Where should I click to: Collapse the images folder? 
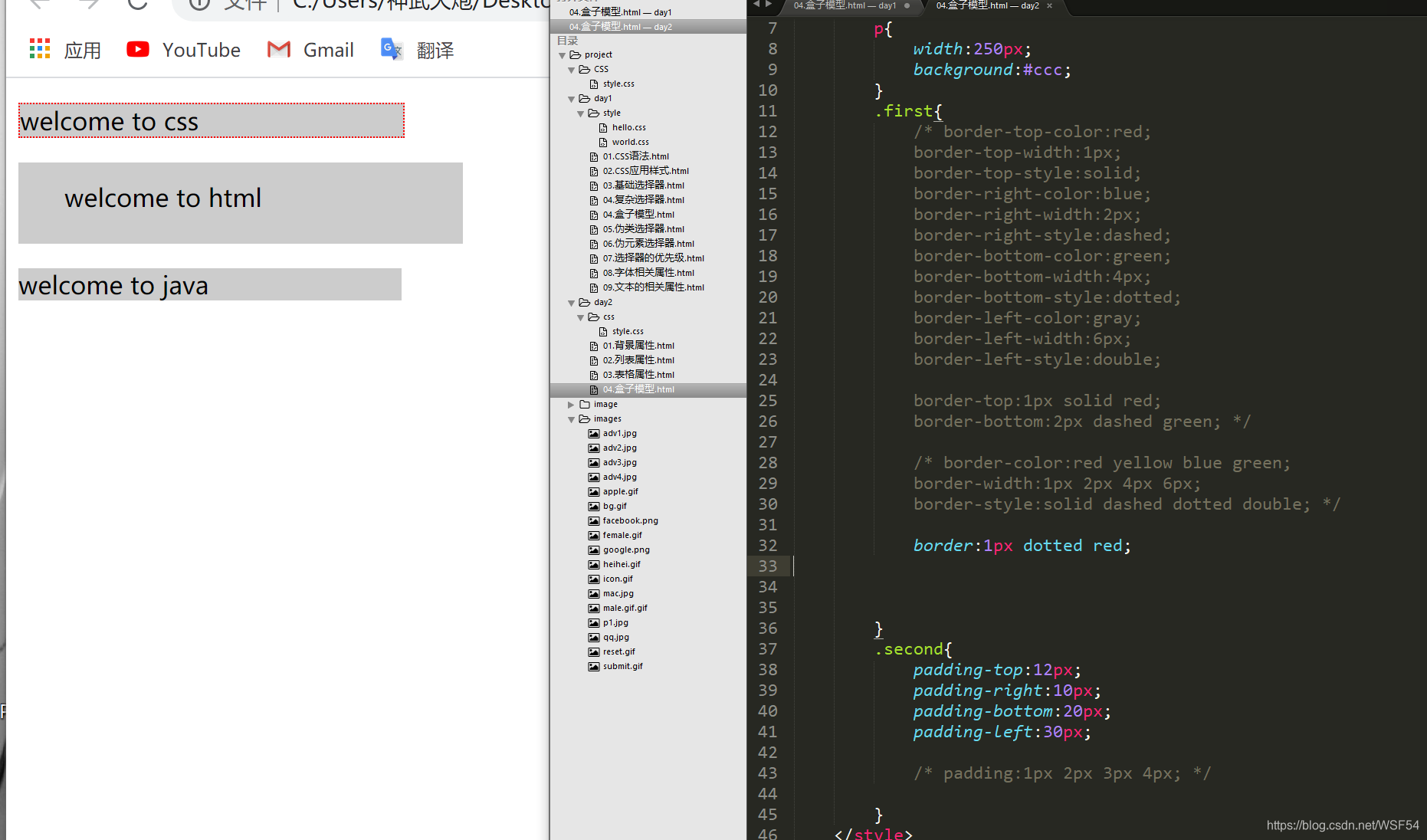(x=572, y=419)
